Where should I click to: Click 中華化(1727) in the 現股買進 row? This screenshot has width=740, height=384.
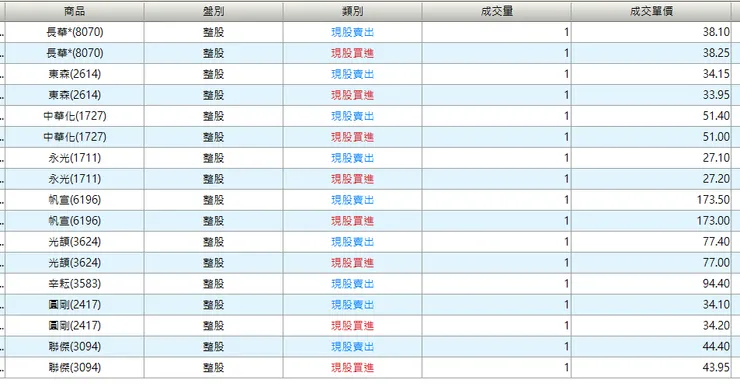pos(75,137)
